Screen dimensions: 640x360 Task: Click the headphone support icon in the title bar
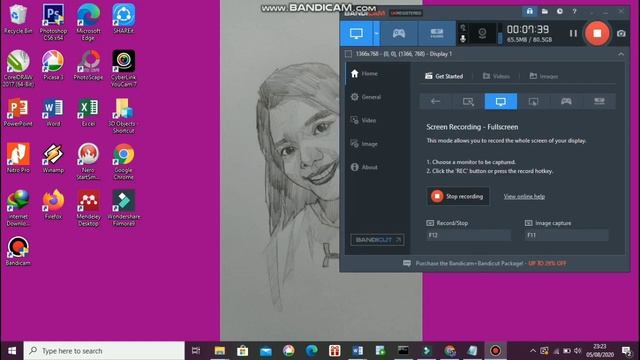click(529, 11)
